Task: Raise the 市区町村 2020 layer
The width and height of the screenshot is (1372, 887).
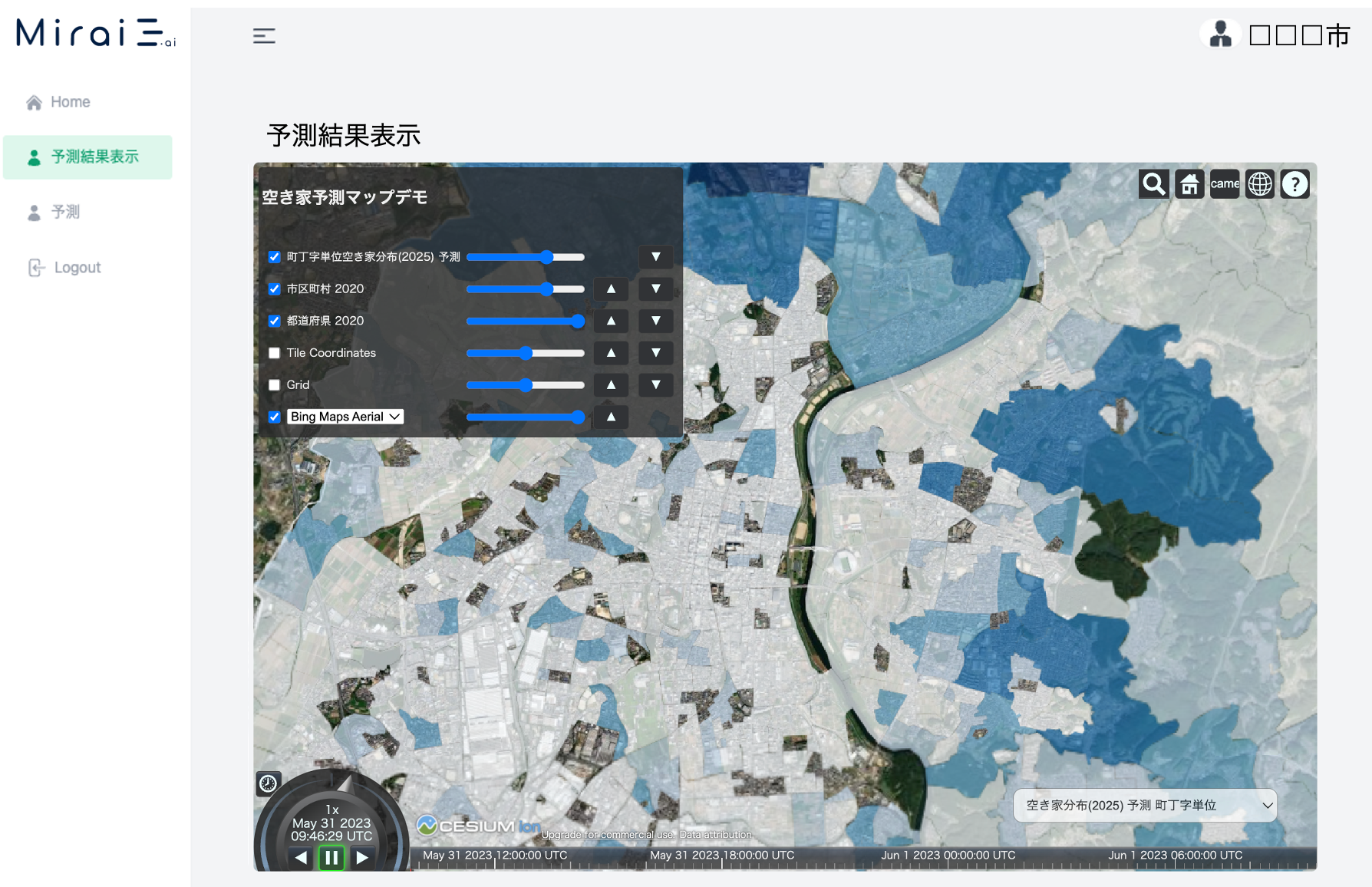Action: pyautogui.click(x=612, y=289)
